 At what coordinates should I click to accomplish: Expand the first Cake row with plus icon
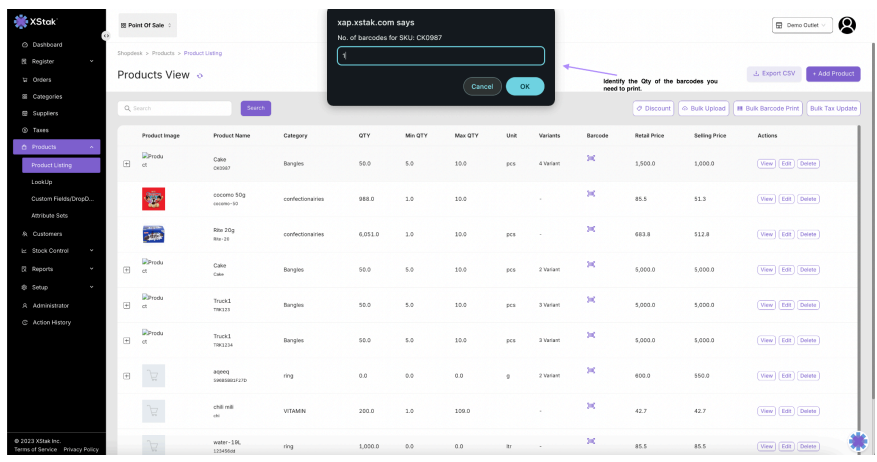pyautogui.click(x=126, y=163)
